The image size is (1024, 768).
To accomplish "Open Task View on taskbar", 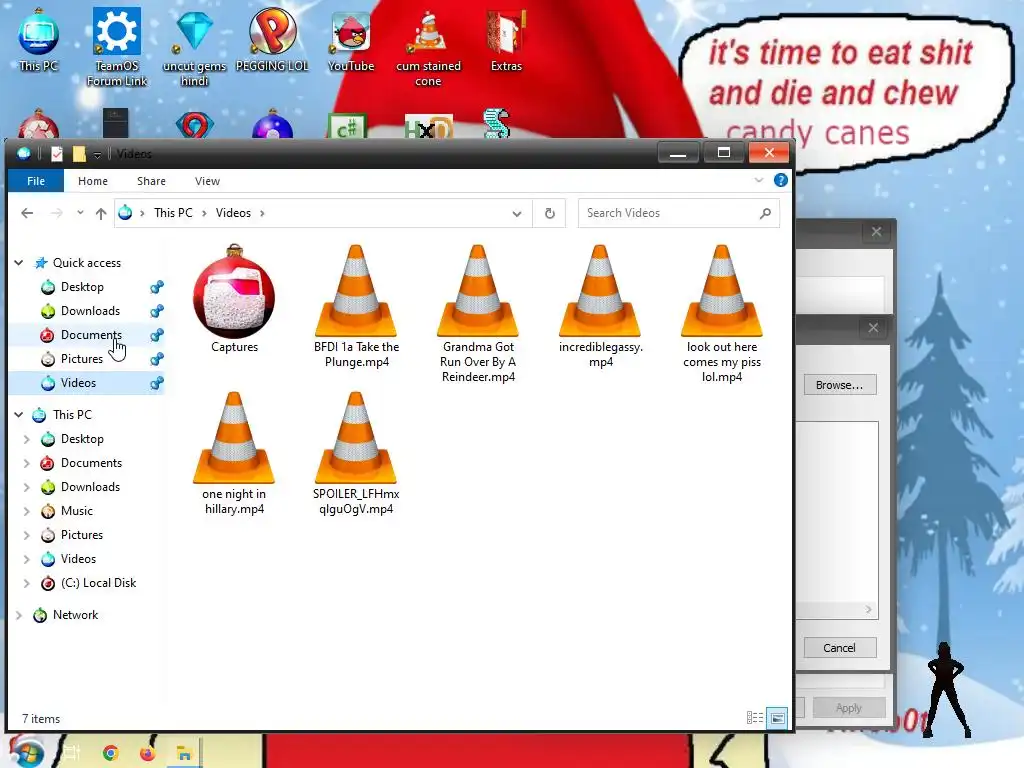I will tap(71, 753).
